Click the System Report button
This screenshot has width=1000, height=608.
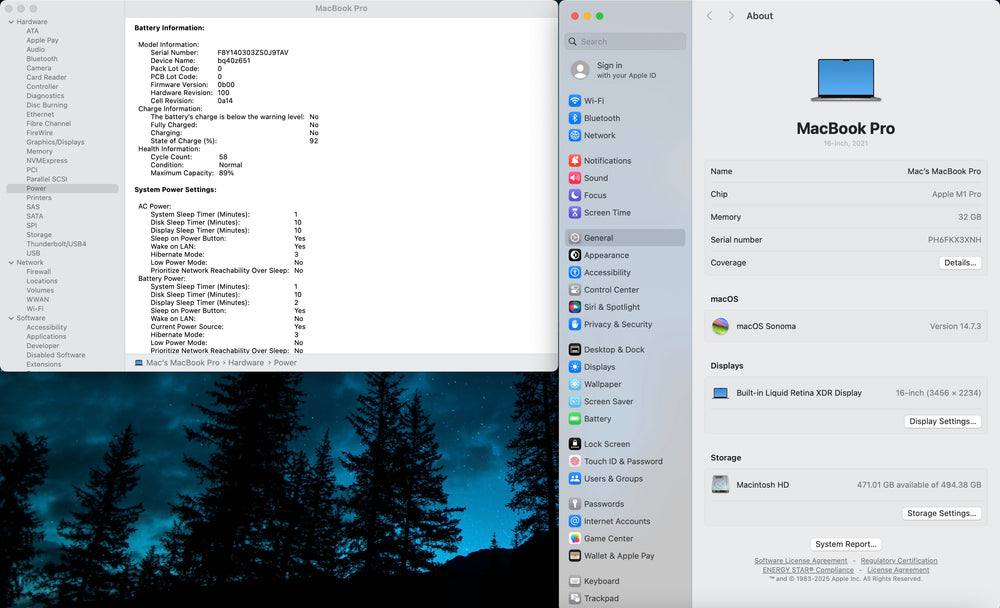click(846, 544)
